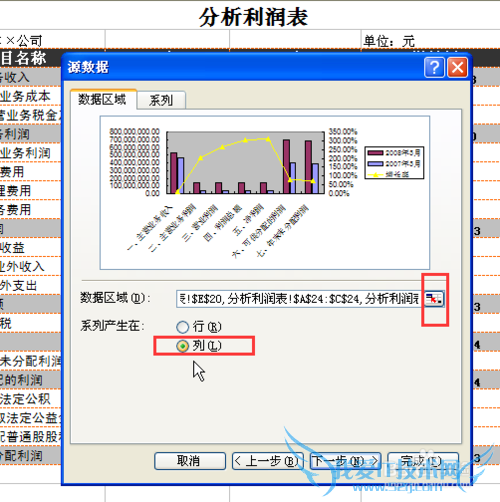Screen dimensions: 500x502
Task: Click the 取消 button
Action: (190, 461)
